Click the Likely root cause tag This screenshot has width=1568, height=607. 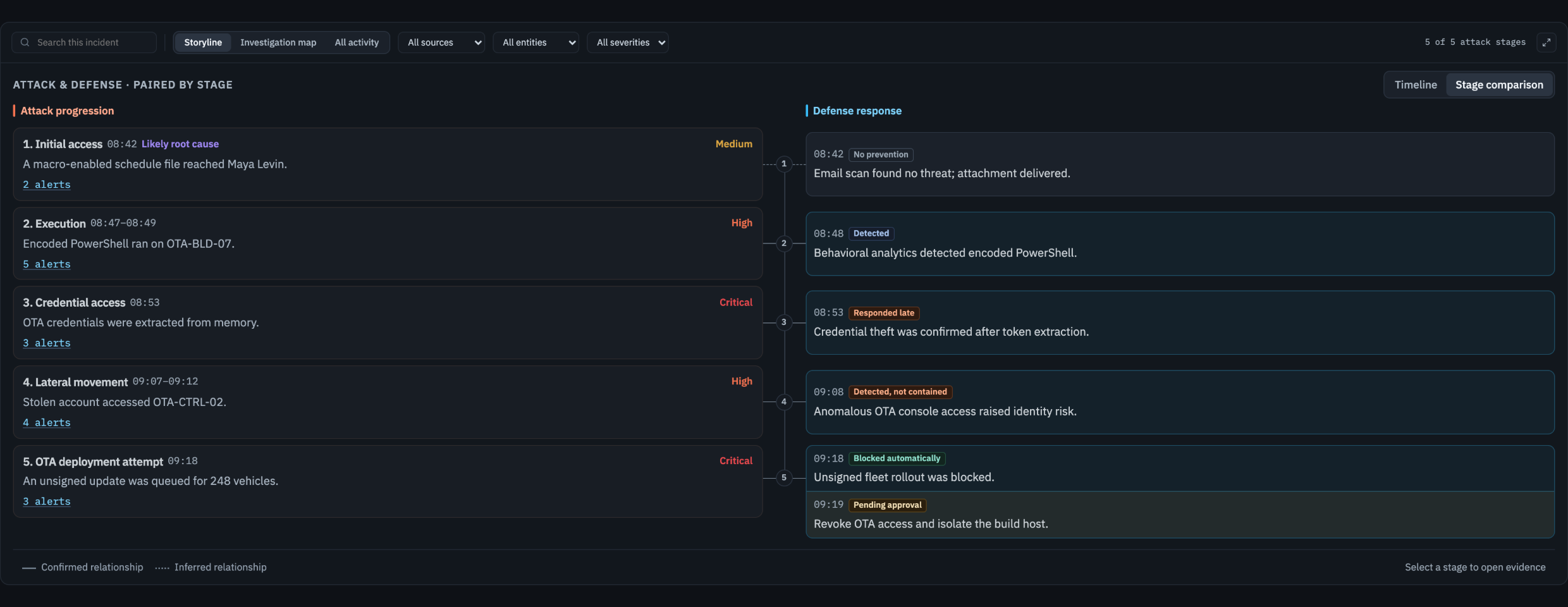(180, 144)
